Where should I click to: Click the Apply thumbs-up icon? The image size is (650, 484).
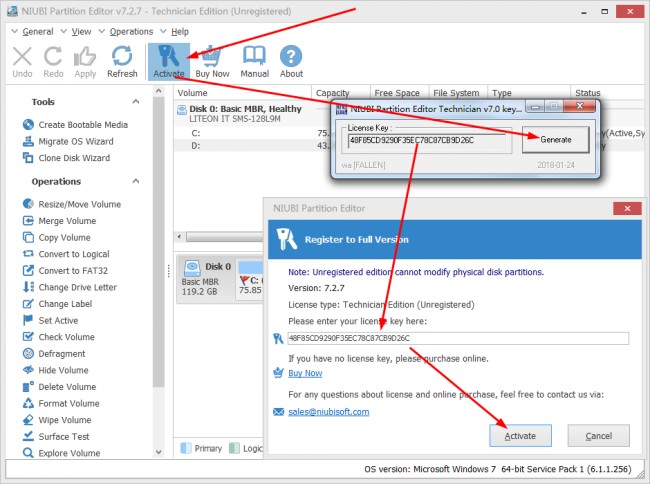point(85,62)
